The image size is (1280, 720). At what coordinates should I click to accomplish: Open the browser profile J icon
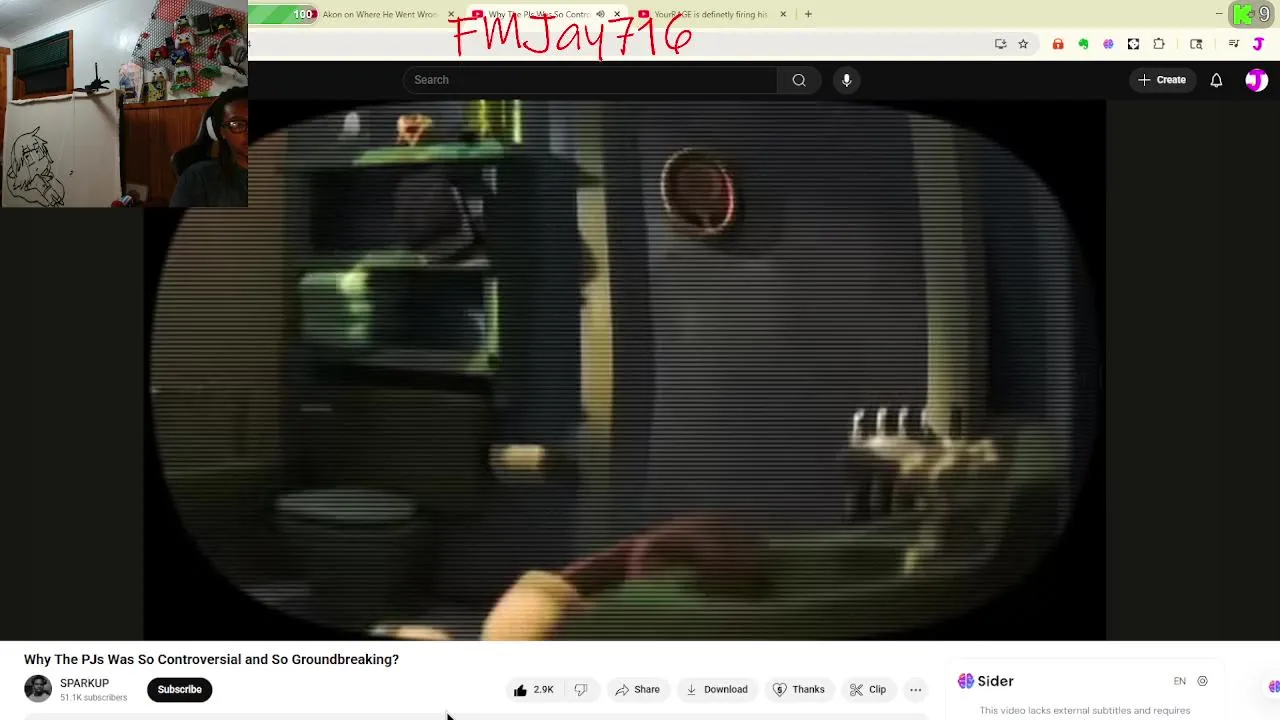(x=1258, y=44)
